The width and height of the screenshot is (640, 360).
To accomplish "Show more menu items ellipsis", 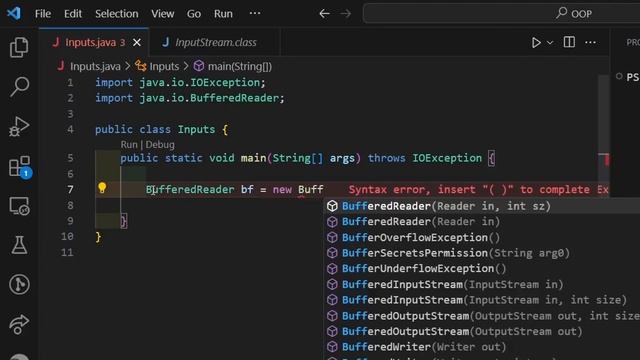I will click(255, 13).
